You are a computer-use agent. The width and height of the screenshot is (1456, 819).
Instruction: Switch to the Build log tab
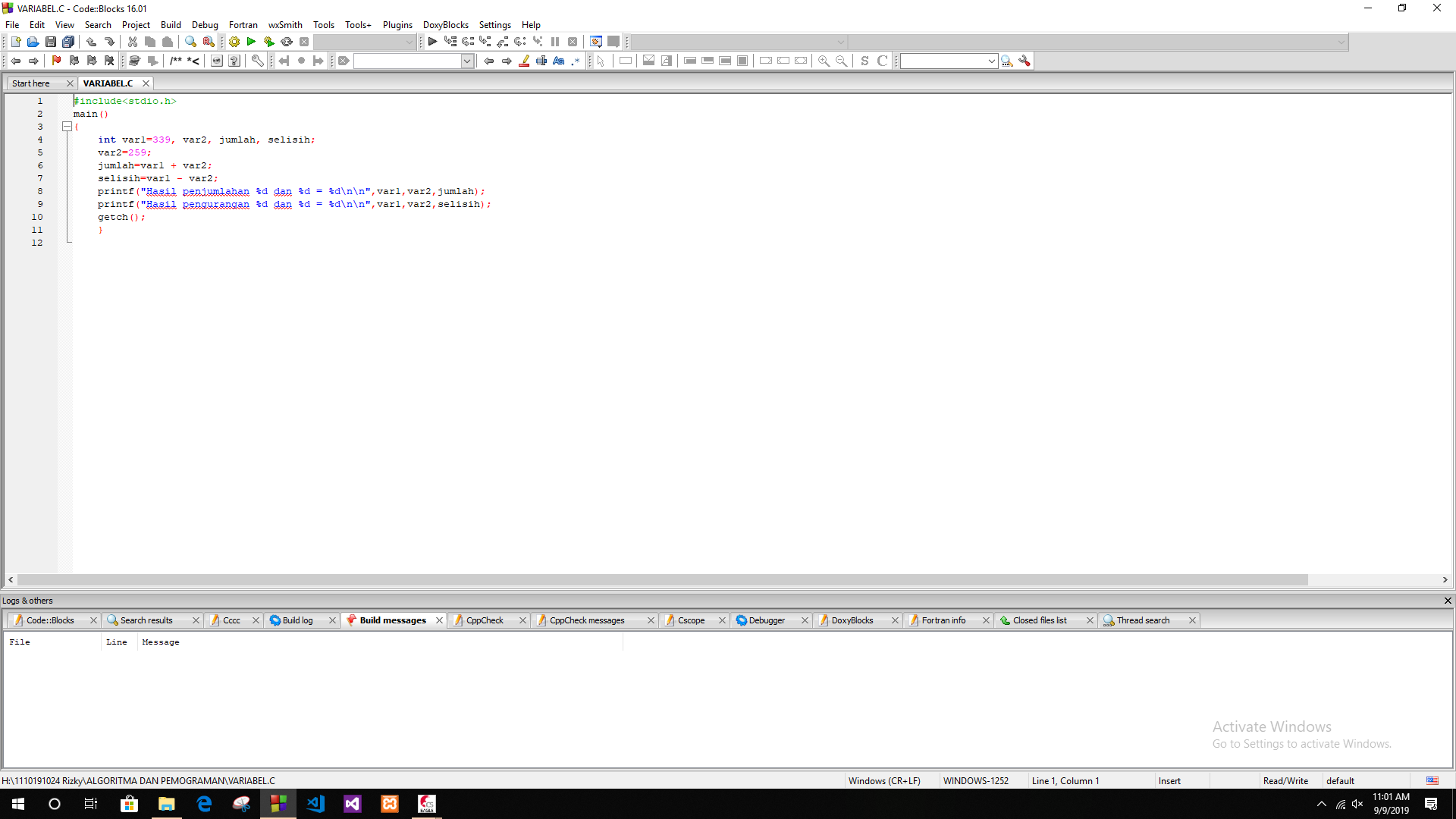tap(297, 620)
